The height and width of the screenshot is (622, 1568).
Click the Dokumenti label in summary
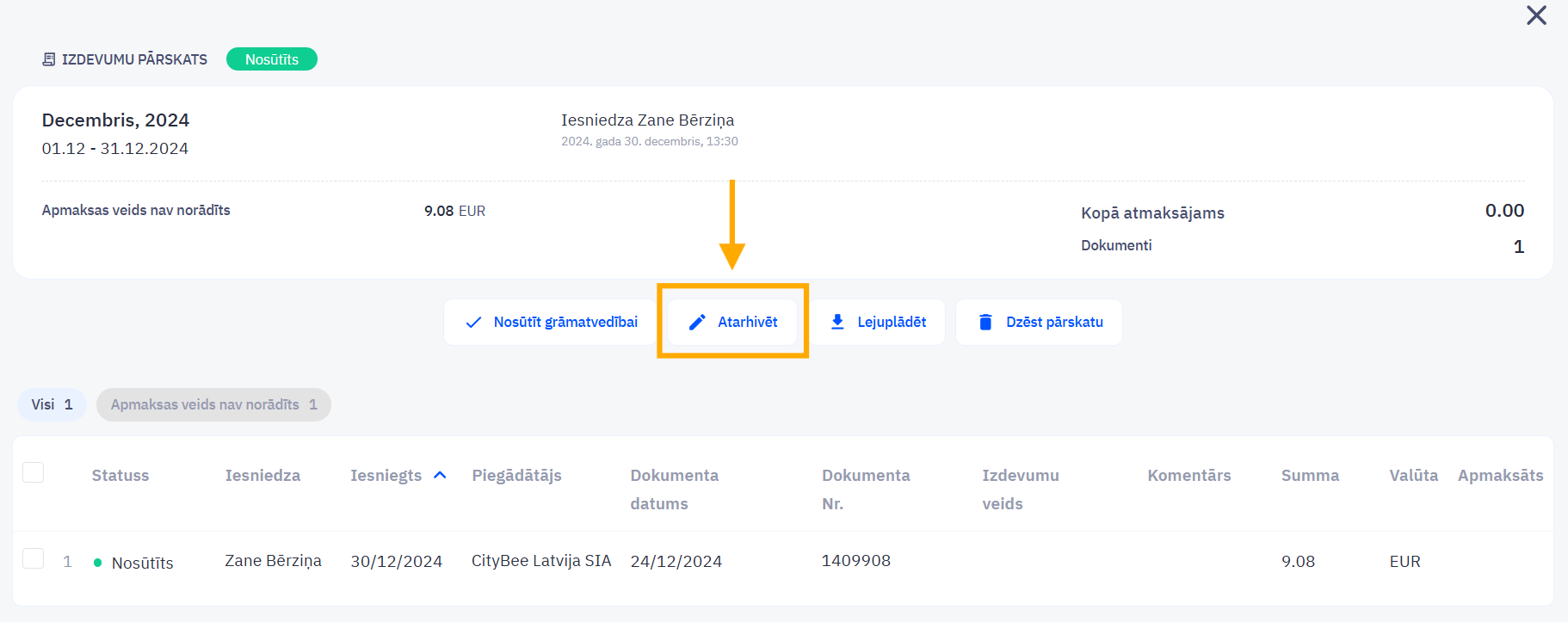(1116, 245)
